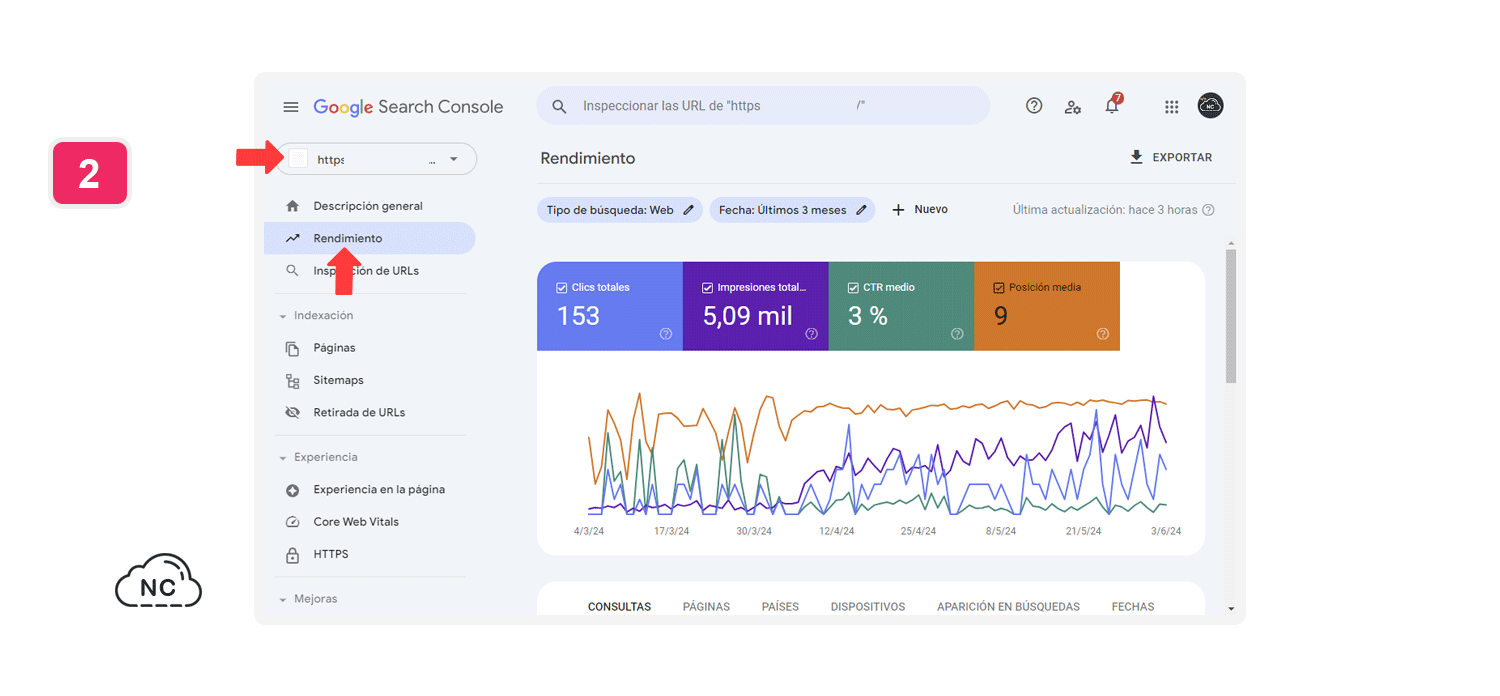Select the purple Impresiones totales card
Image resolution: width=1500 pixels, height=696 pixels.
(x=756, y=306)
